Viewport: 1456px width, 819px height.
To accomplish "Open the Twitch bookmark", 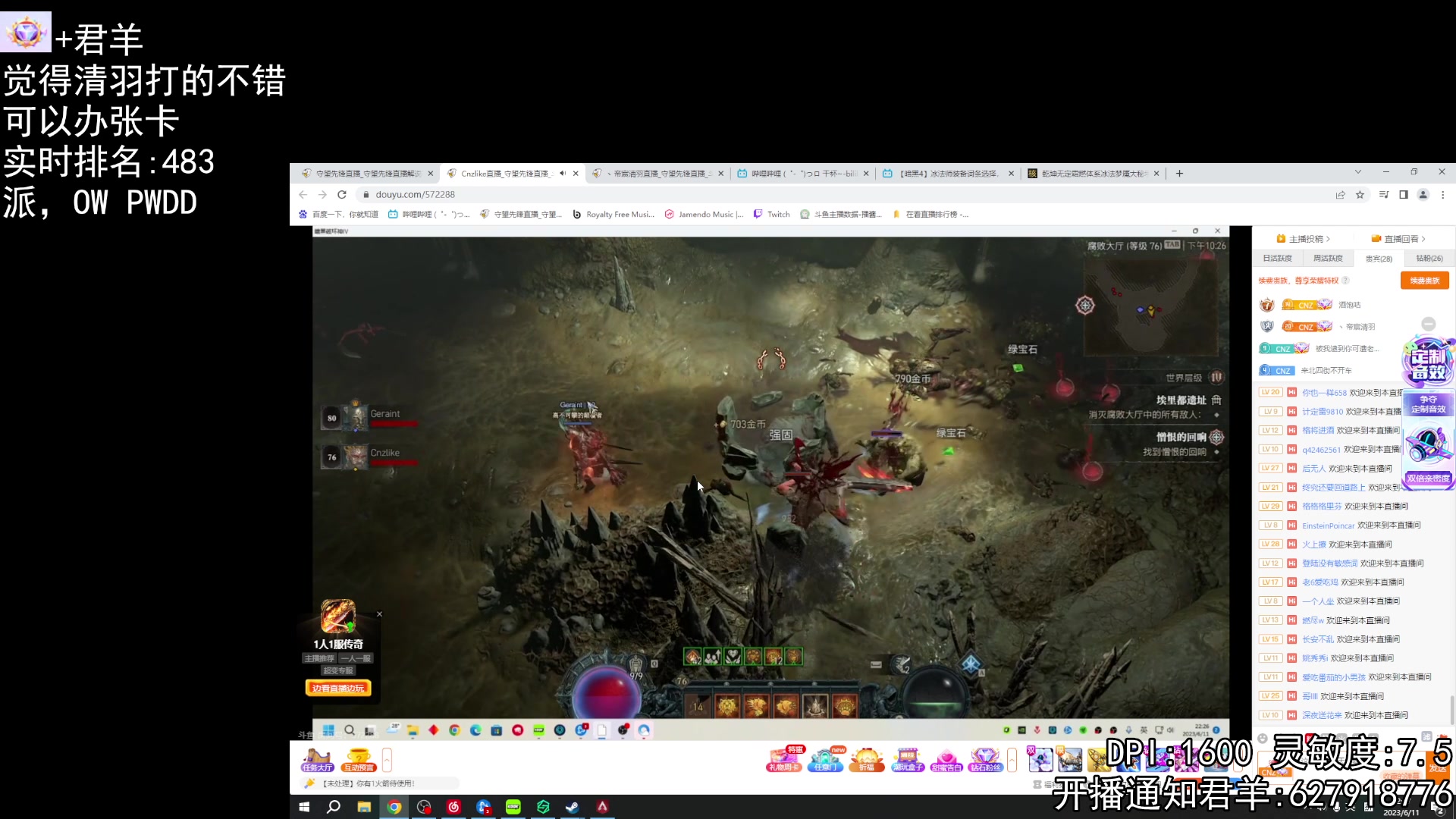I will (772, 215).
